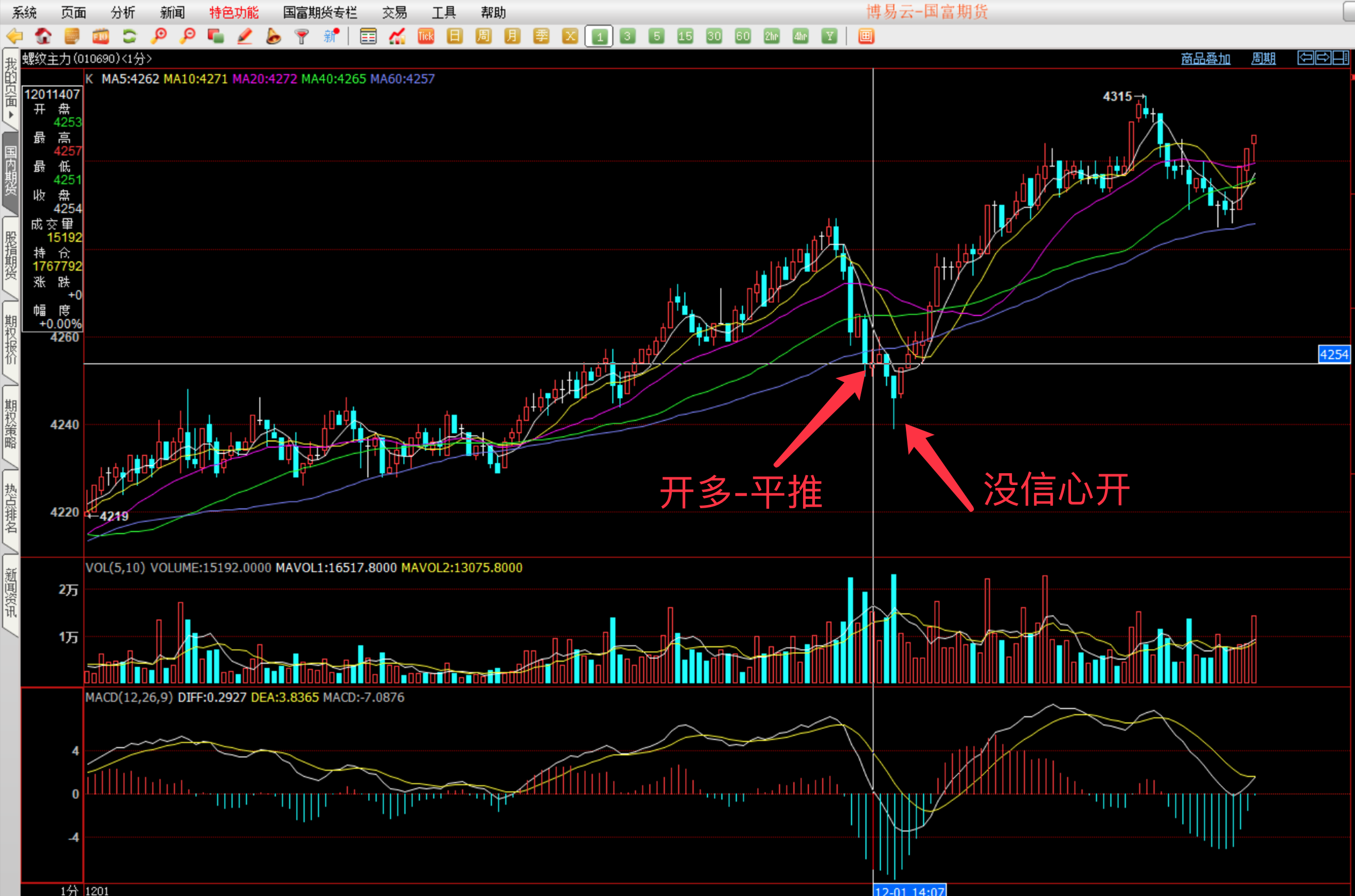Open the 周期 period dropdown link
The image size is (1355, 896).
pos(1263,58)
